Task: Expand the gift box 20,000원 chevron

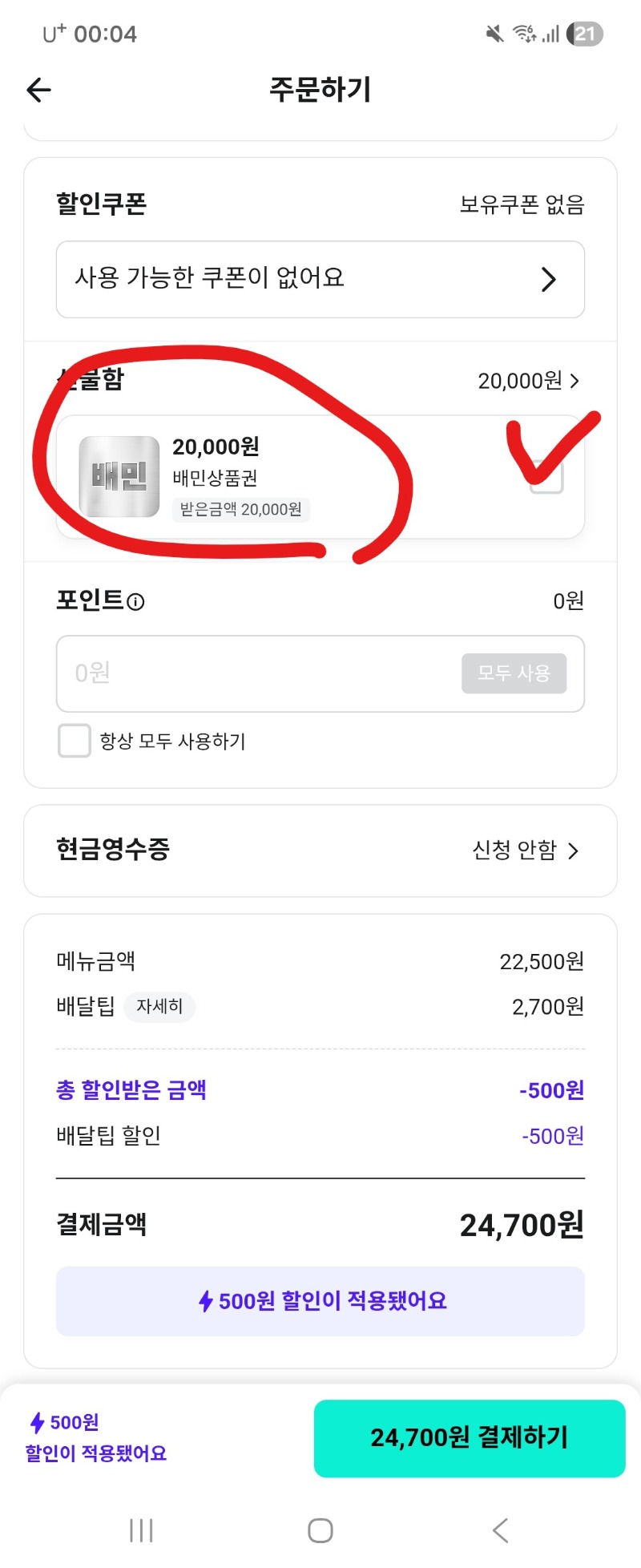Action: (574, 381)
